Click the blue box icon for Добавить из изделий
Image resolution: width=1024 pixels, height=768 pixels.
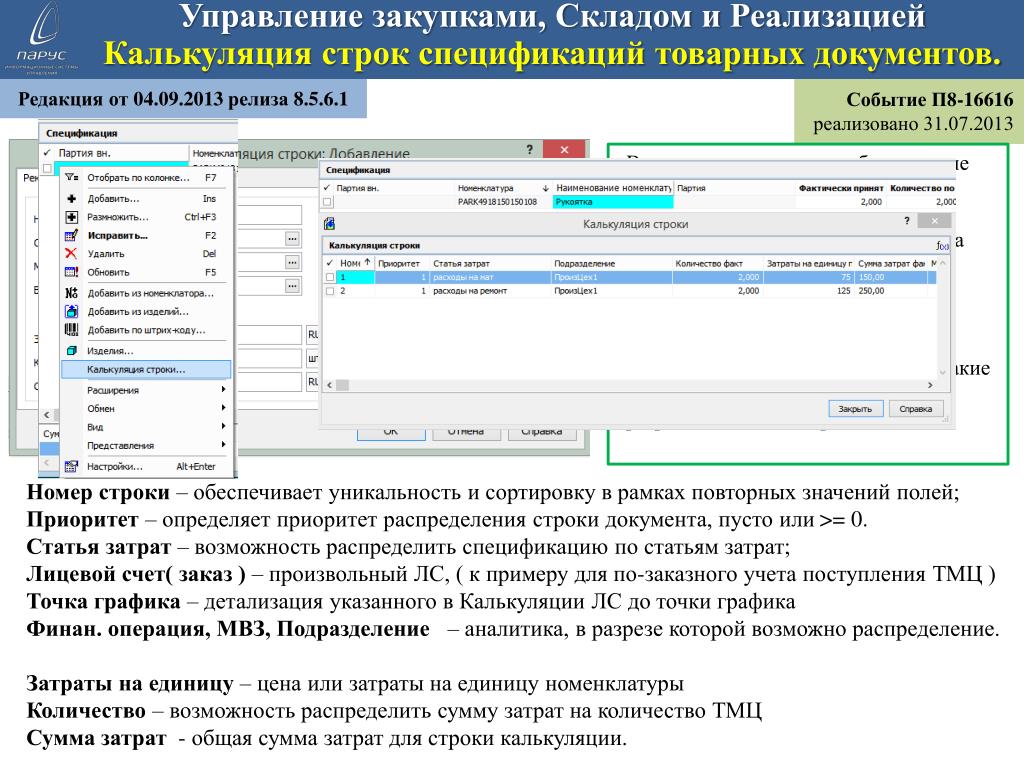click(71, 312)
